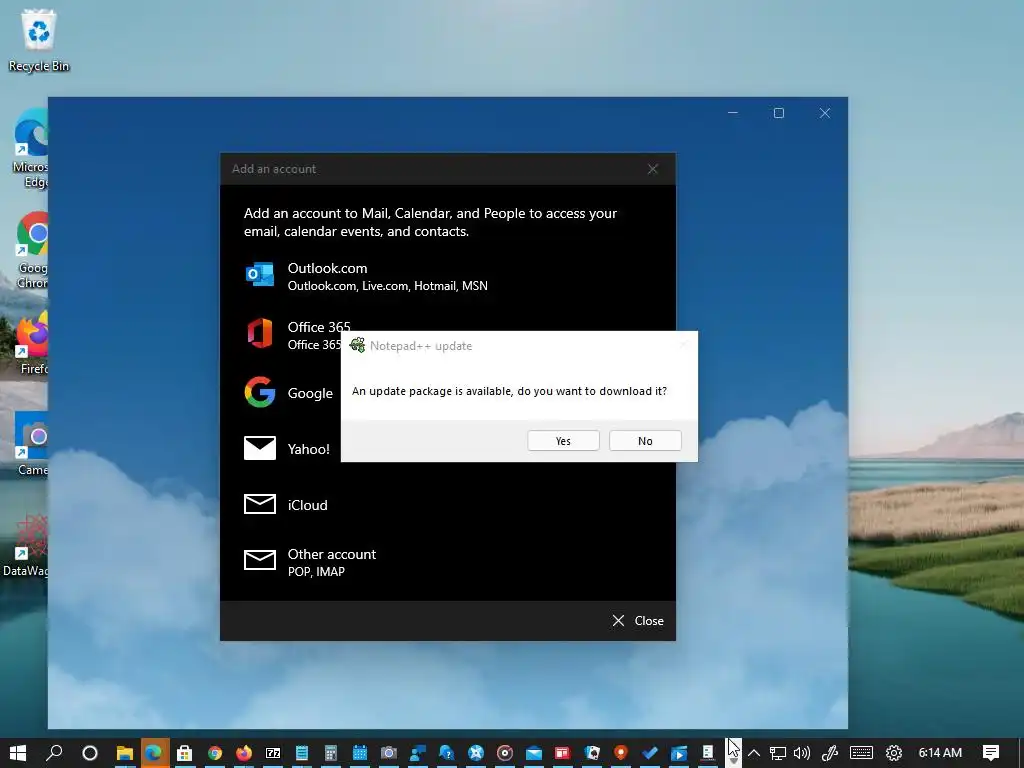Show hidden system tray icons
The height and width of the screenshot is (768, 1024).
[x=754, y=753]
